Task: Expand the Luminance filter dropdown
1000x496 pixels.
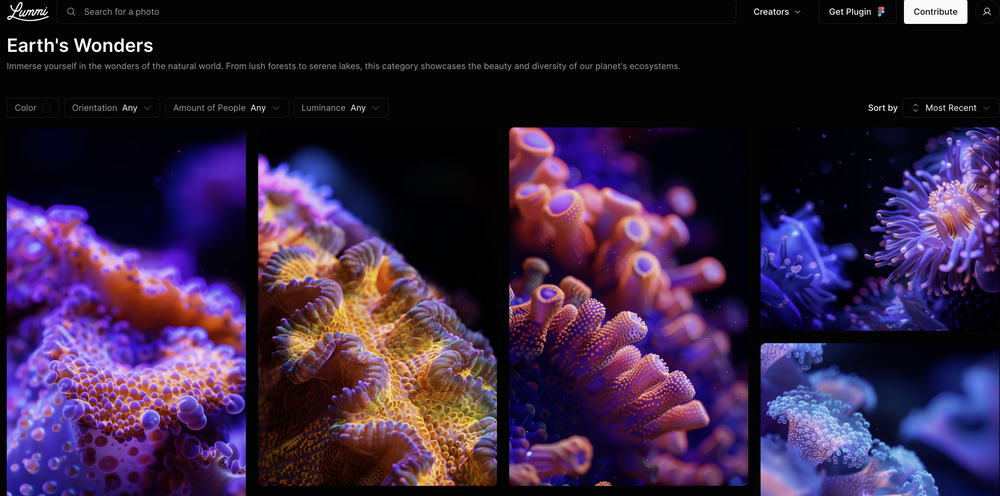Action: tap(341, 108)
